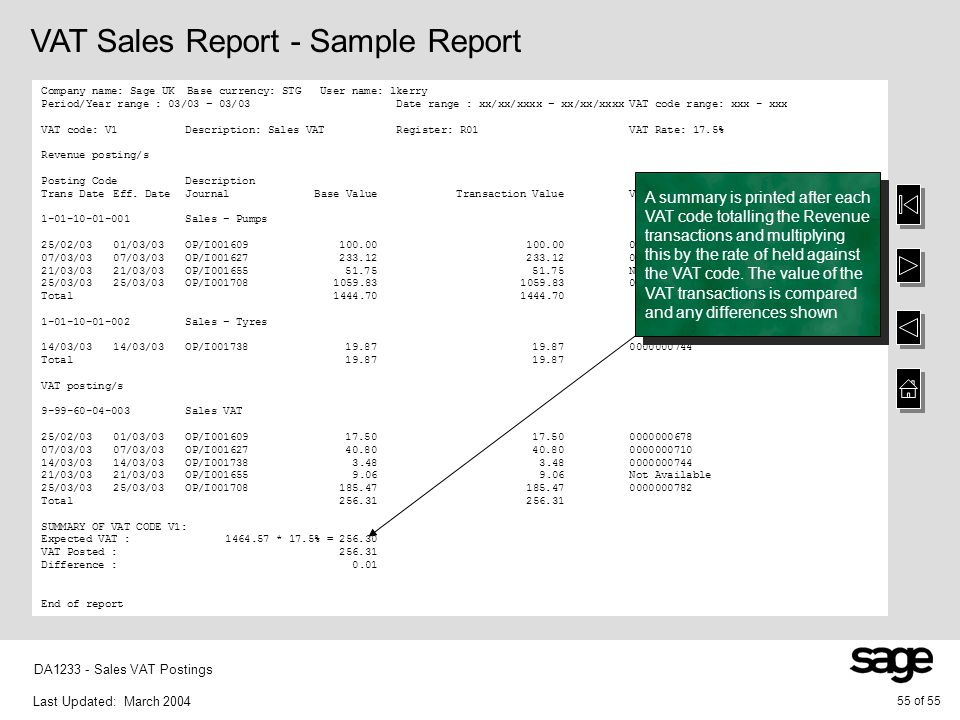Select posting code 1-01-10-01-002
This screenshot has height=720, width=960.
point(85,321)
